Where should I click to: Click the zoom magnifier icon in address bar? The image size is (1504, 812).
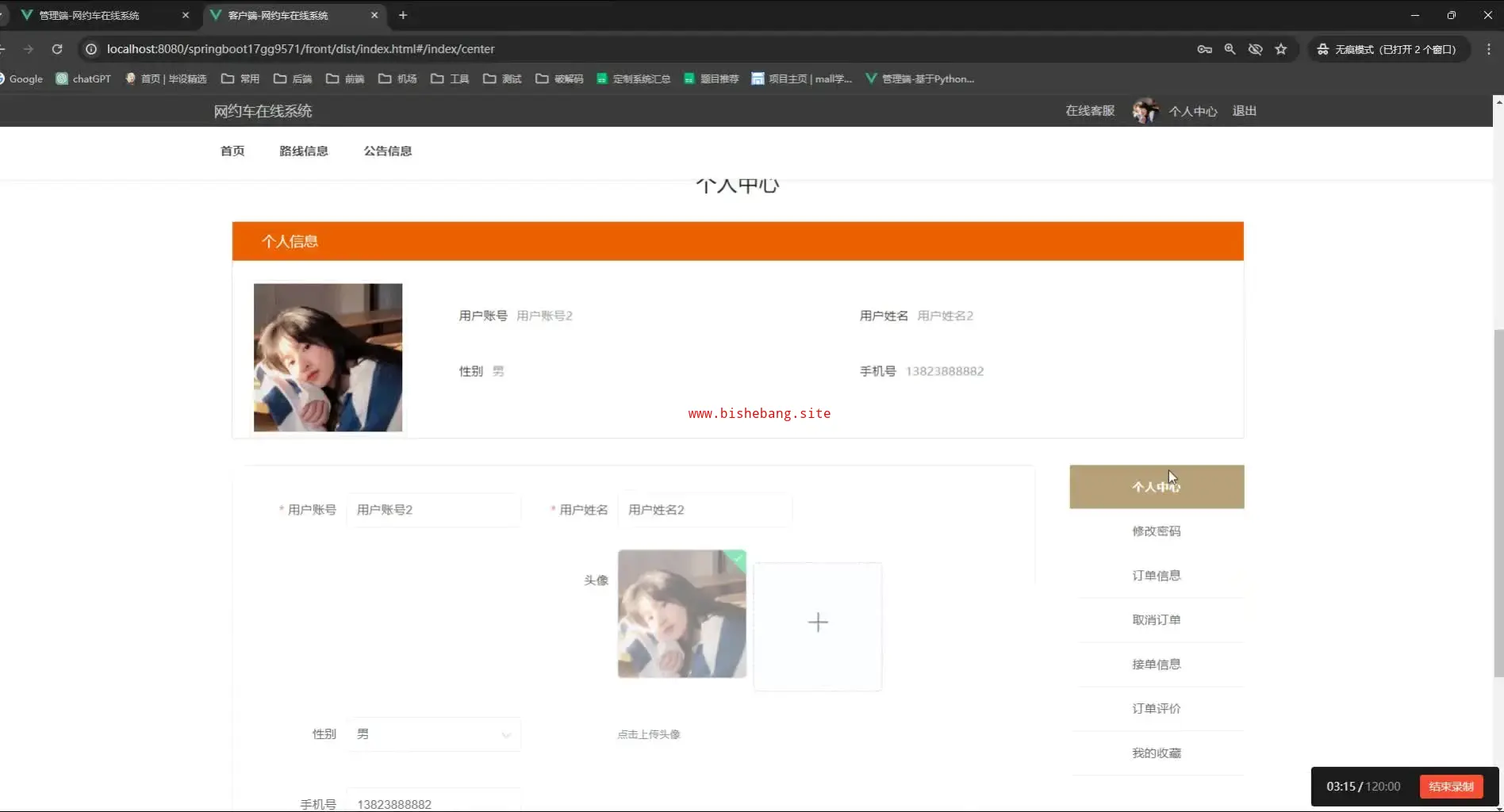point(1230,49)
